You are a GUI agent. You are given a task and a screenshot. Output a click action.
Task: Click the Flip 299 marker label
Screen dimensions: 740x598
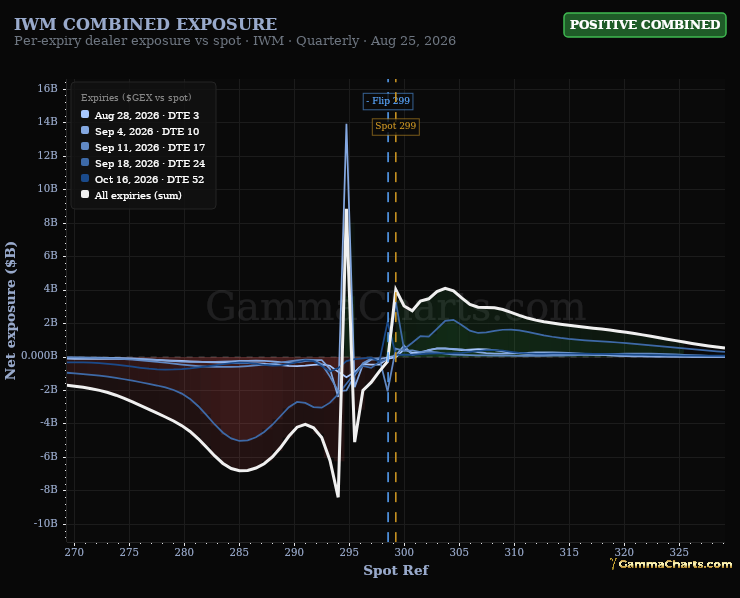coord(388,101)
